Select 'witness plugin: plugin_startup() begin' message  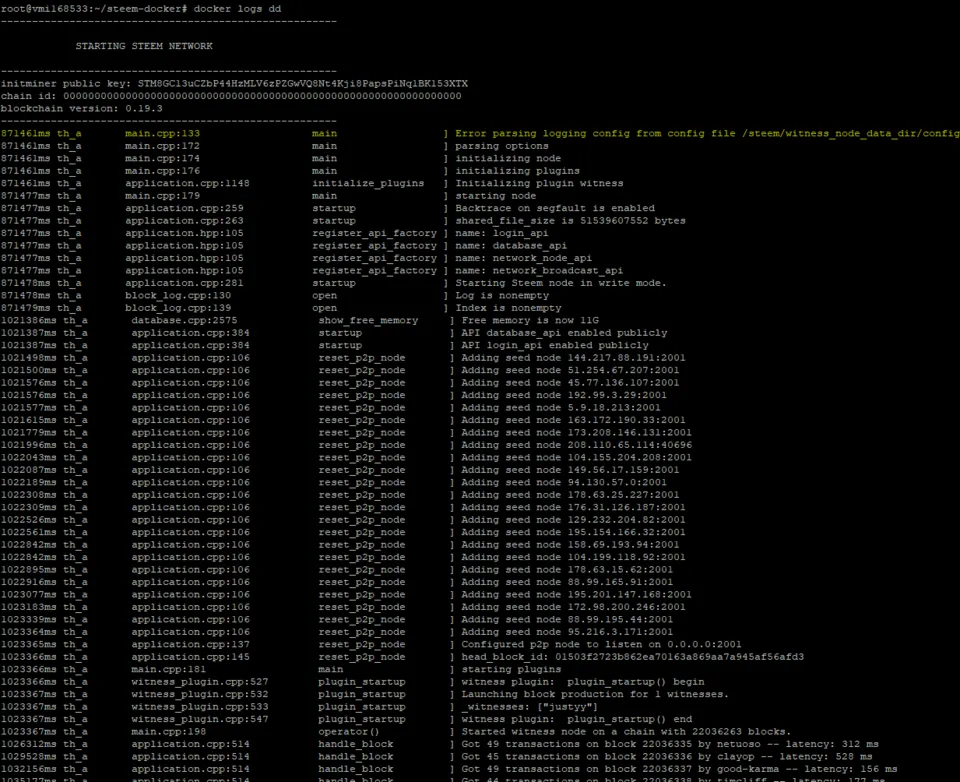(582, 682)
